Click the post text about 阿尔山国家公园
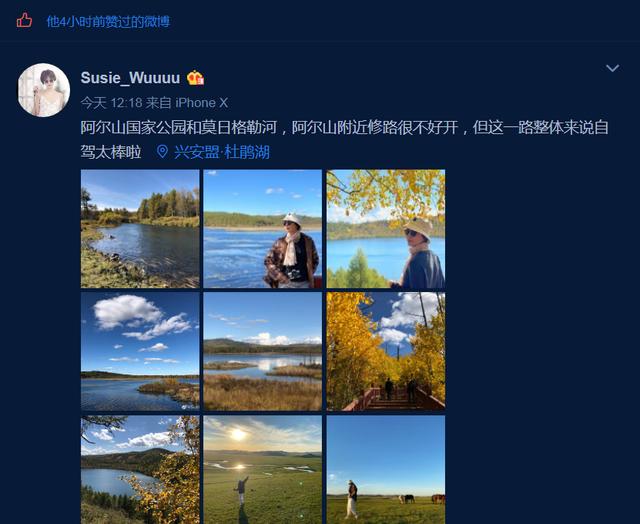The width and height of the screenshot is (640, 524). click(344, 140)
